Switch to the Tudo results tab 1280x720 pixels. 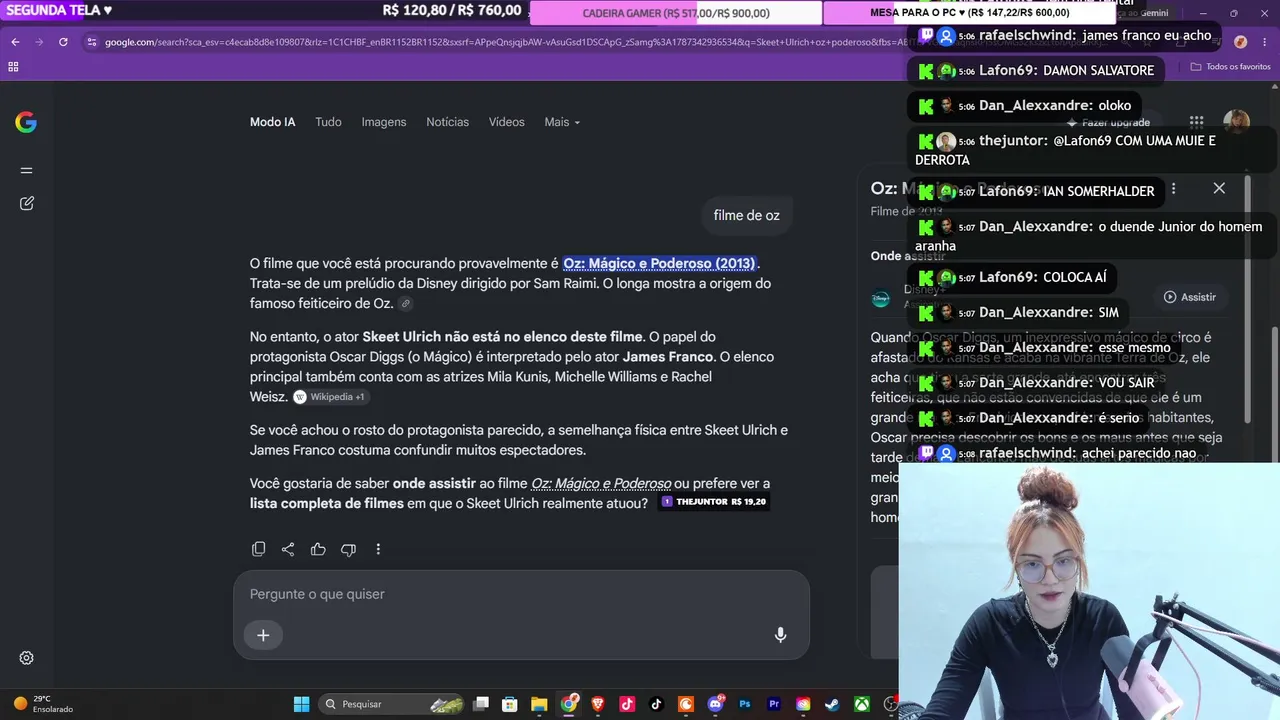328,122
